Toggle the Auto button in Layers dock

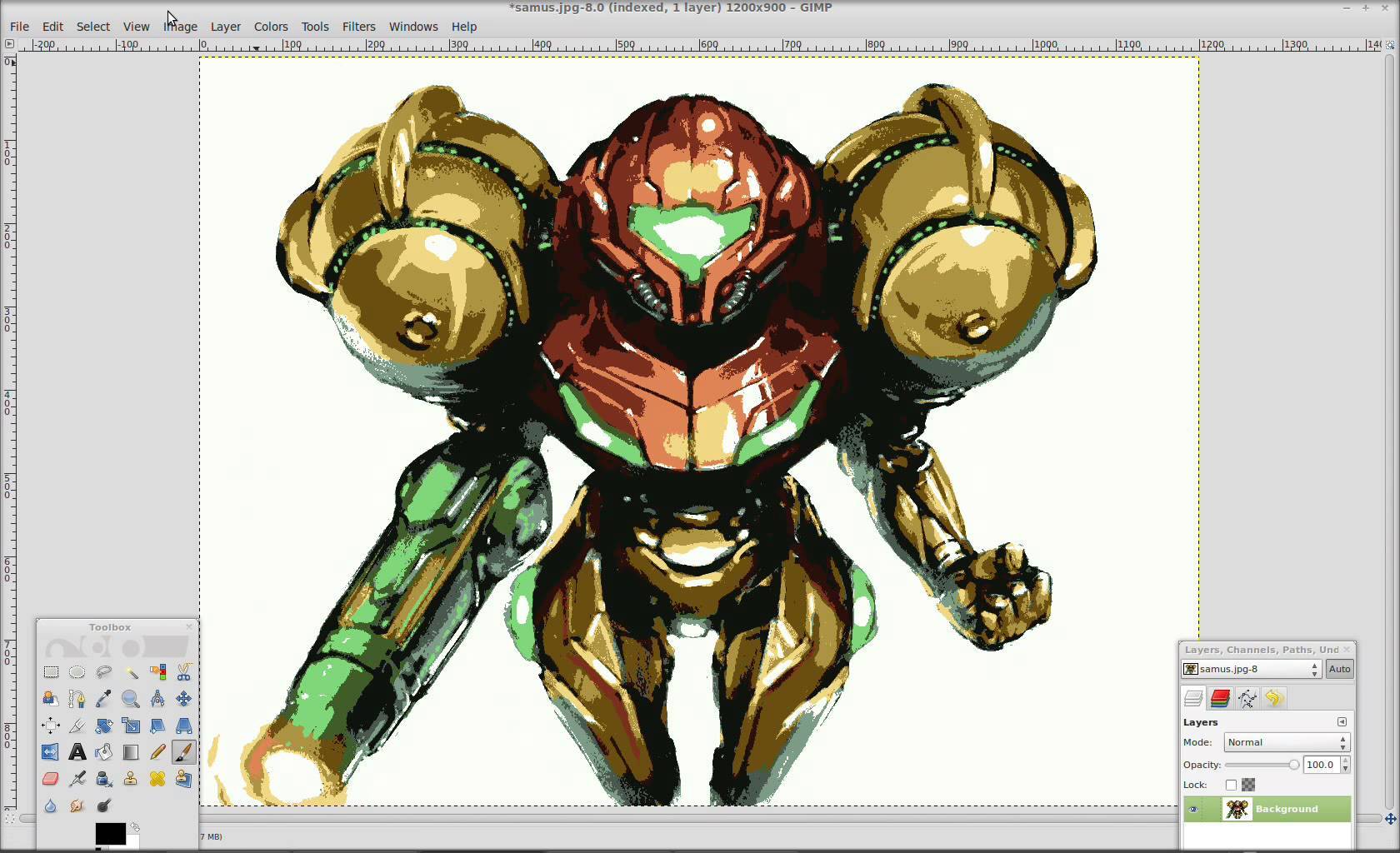[1339, 669]
